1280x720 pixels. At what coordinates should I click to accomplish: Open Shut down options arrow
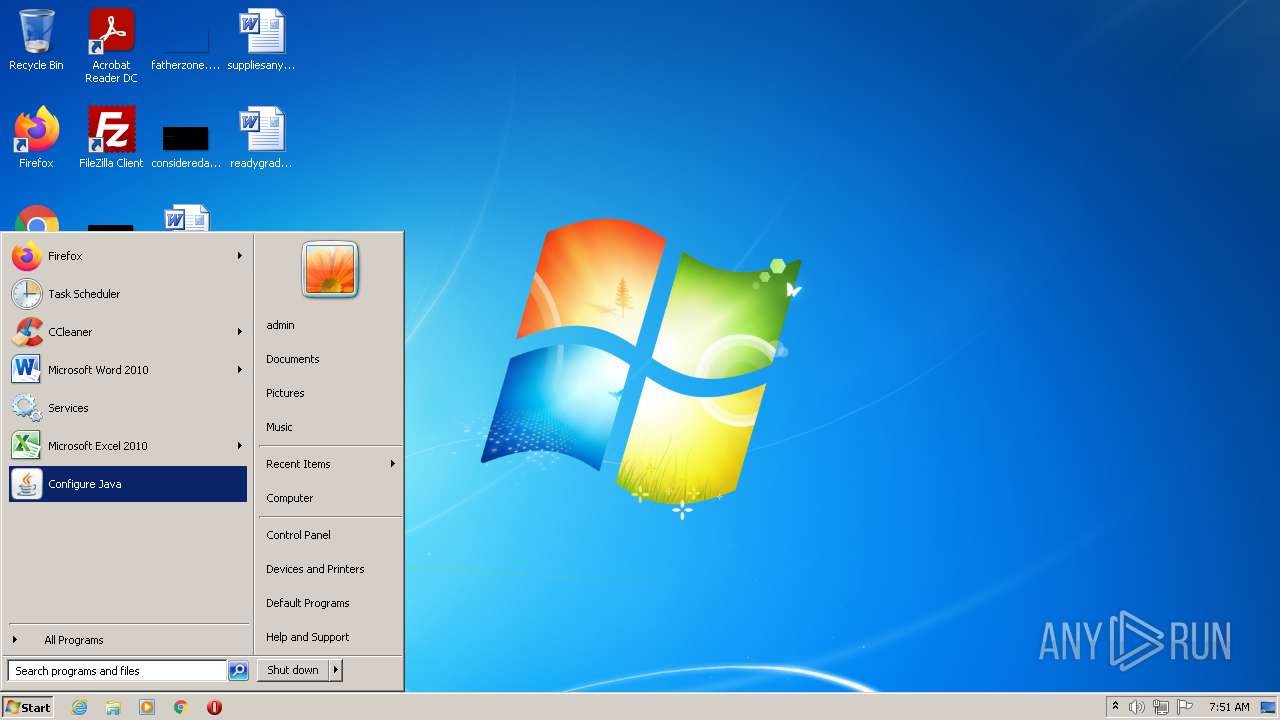pyautogui.click(x=336, y=670)
